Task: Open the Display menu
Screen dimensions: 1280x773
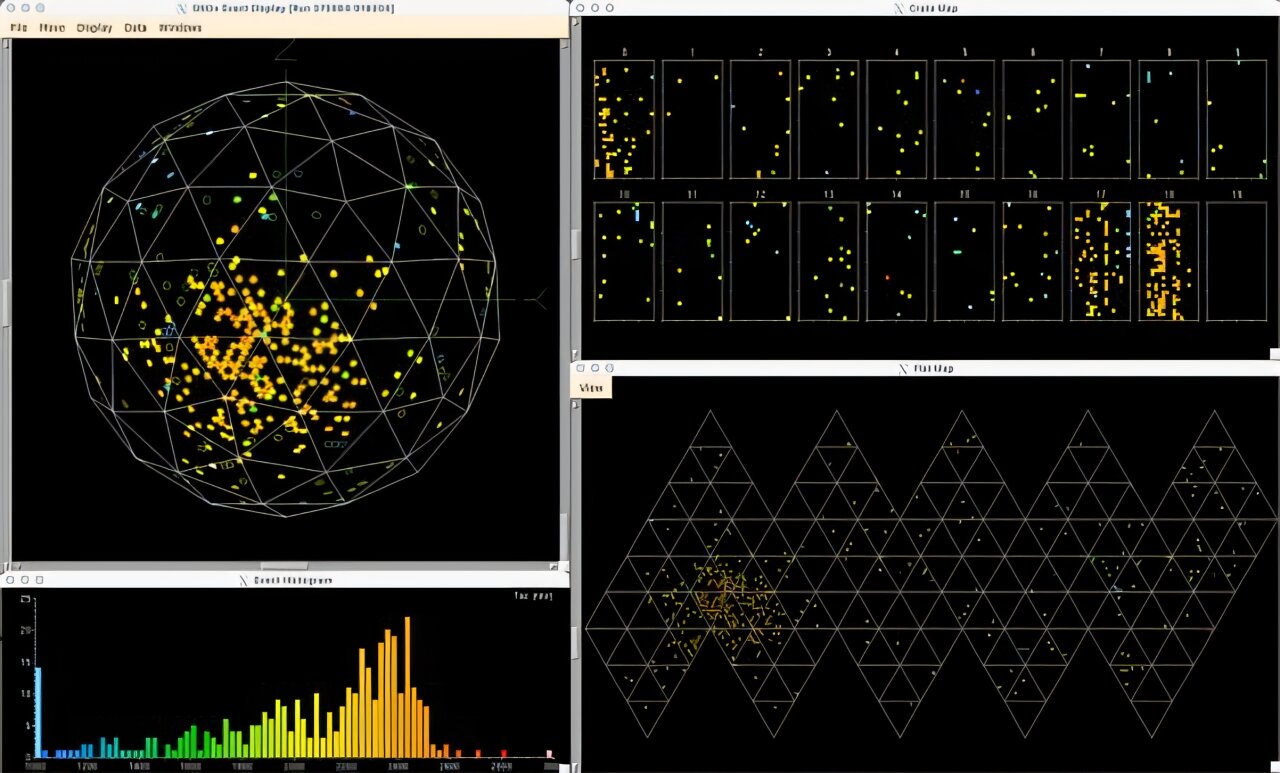Action: coord(94,27)
